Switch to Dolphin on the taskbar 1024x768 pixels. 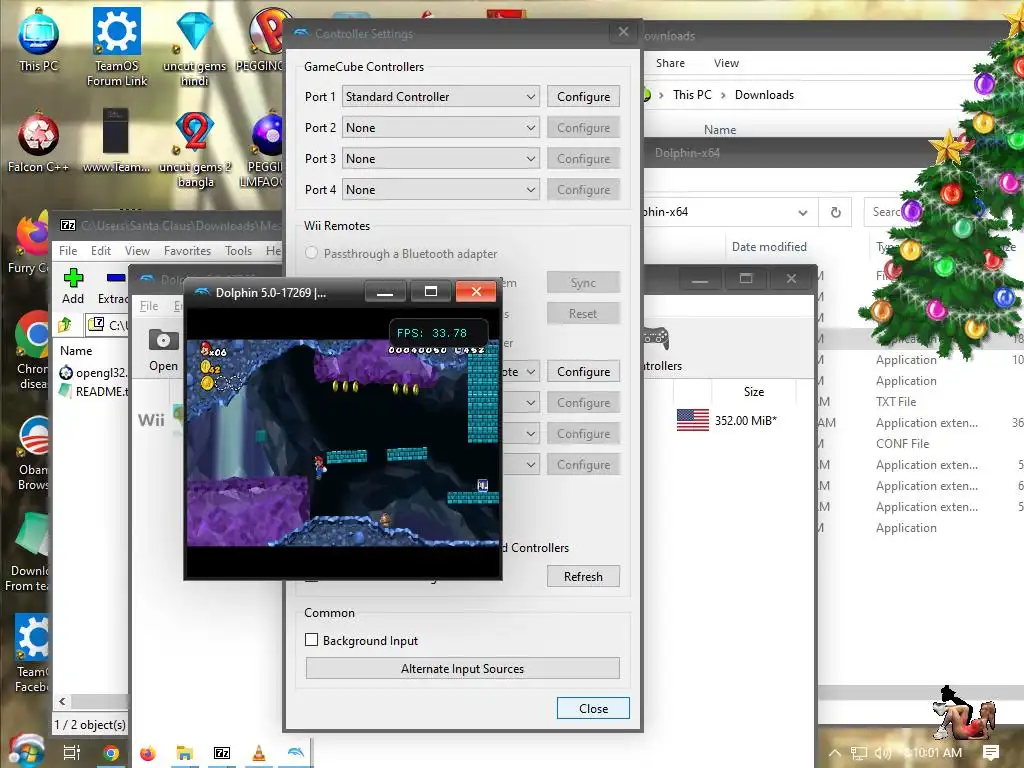(x=295, y=753)
